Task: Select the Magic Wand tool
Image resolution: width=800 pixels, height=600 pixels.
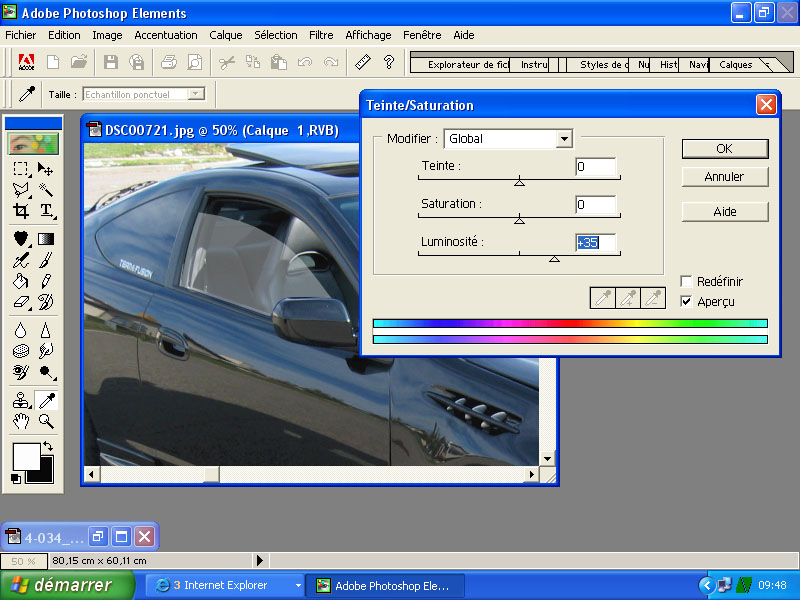Action: (46, 190)
